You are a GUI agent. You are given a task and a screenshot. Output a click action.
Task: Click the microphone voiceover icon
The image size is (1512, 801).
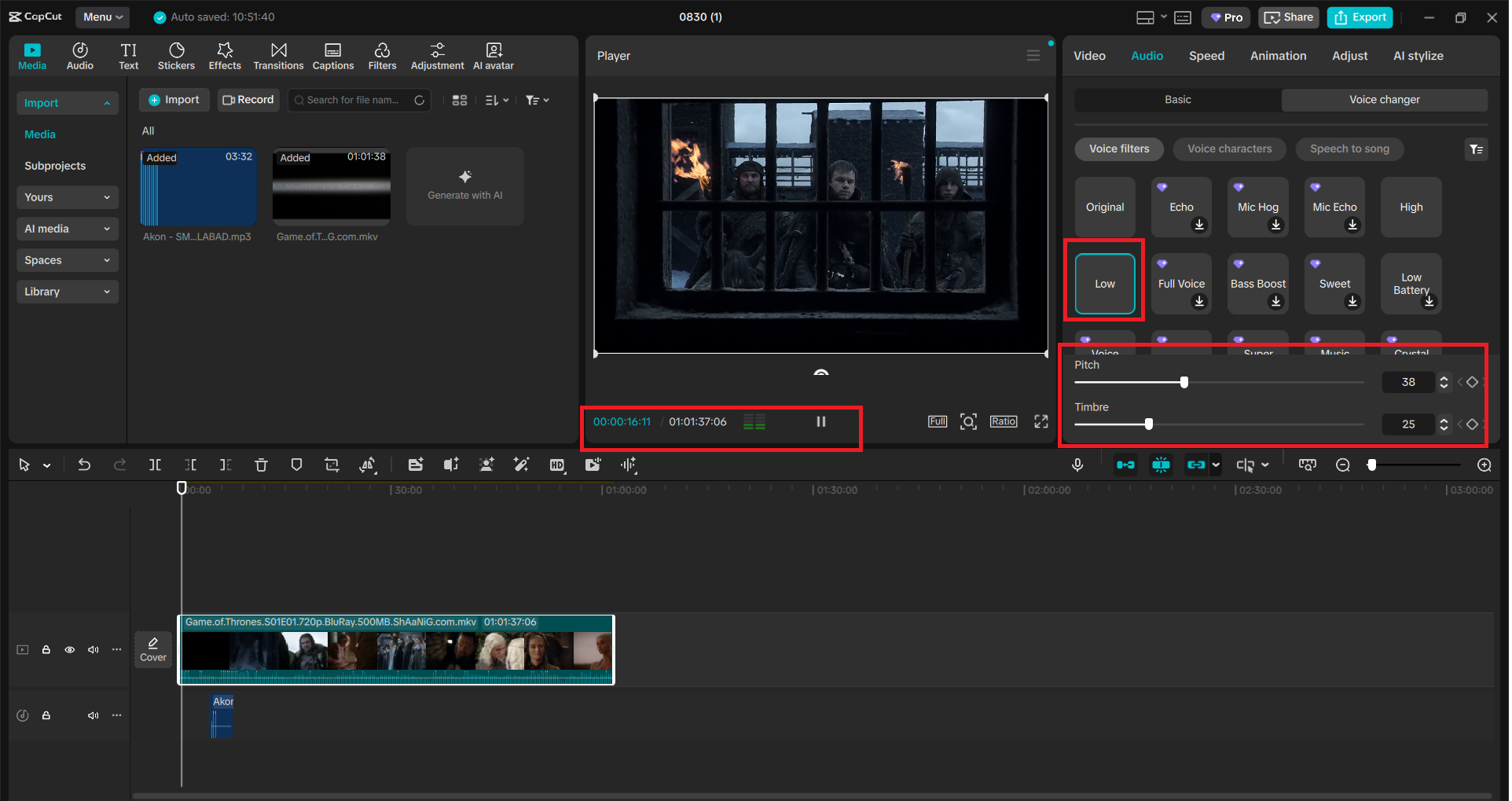point(1077,465)
